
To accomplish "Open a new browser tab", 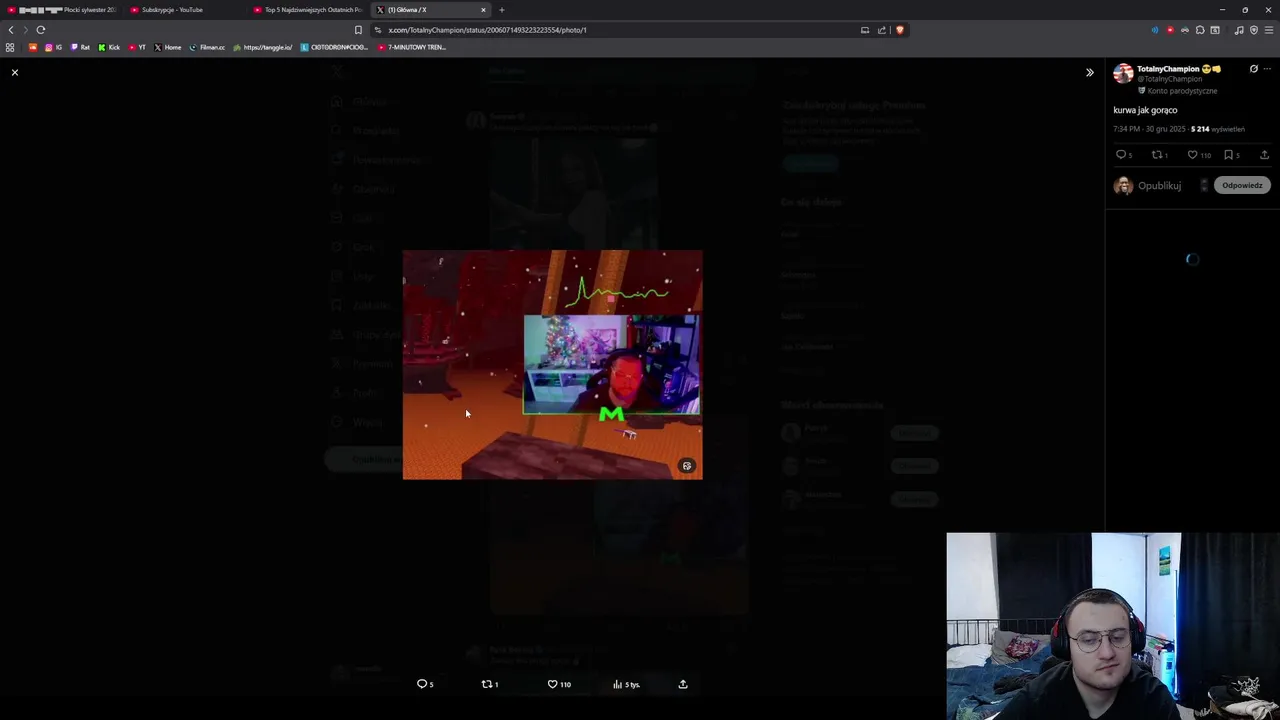I will (502, 10).
